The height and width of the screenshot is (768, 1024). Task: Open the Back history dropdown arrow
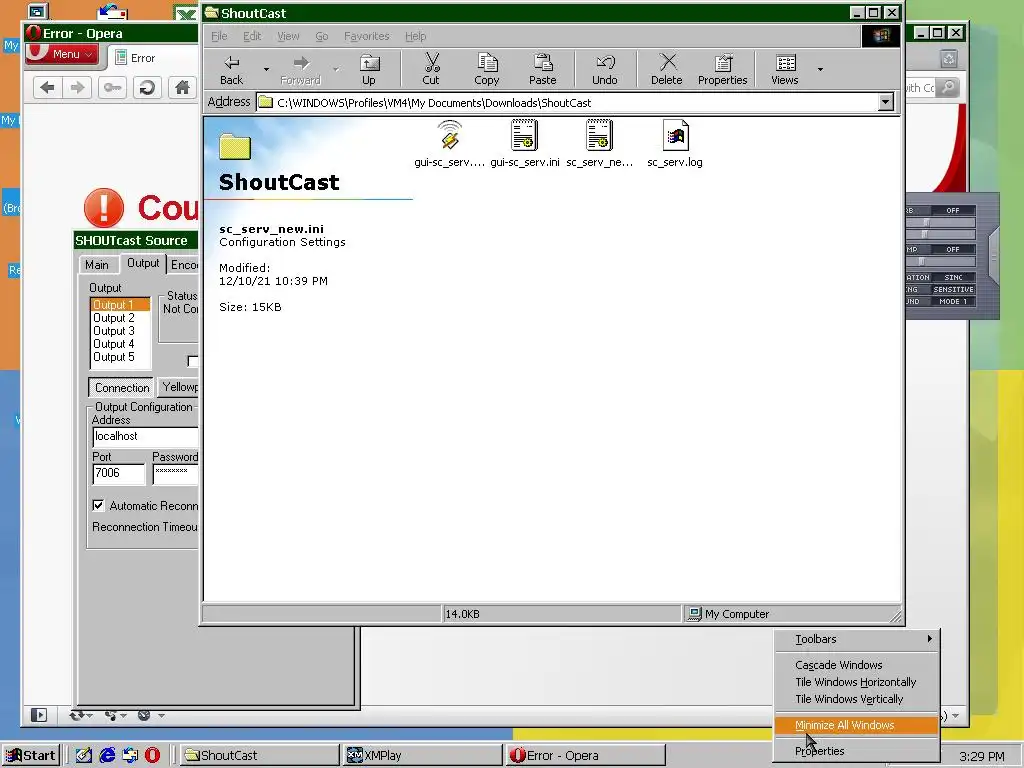(266, 69)
